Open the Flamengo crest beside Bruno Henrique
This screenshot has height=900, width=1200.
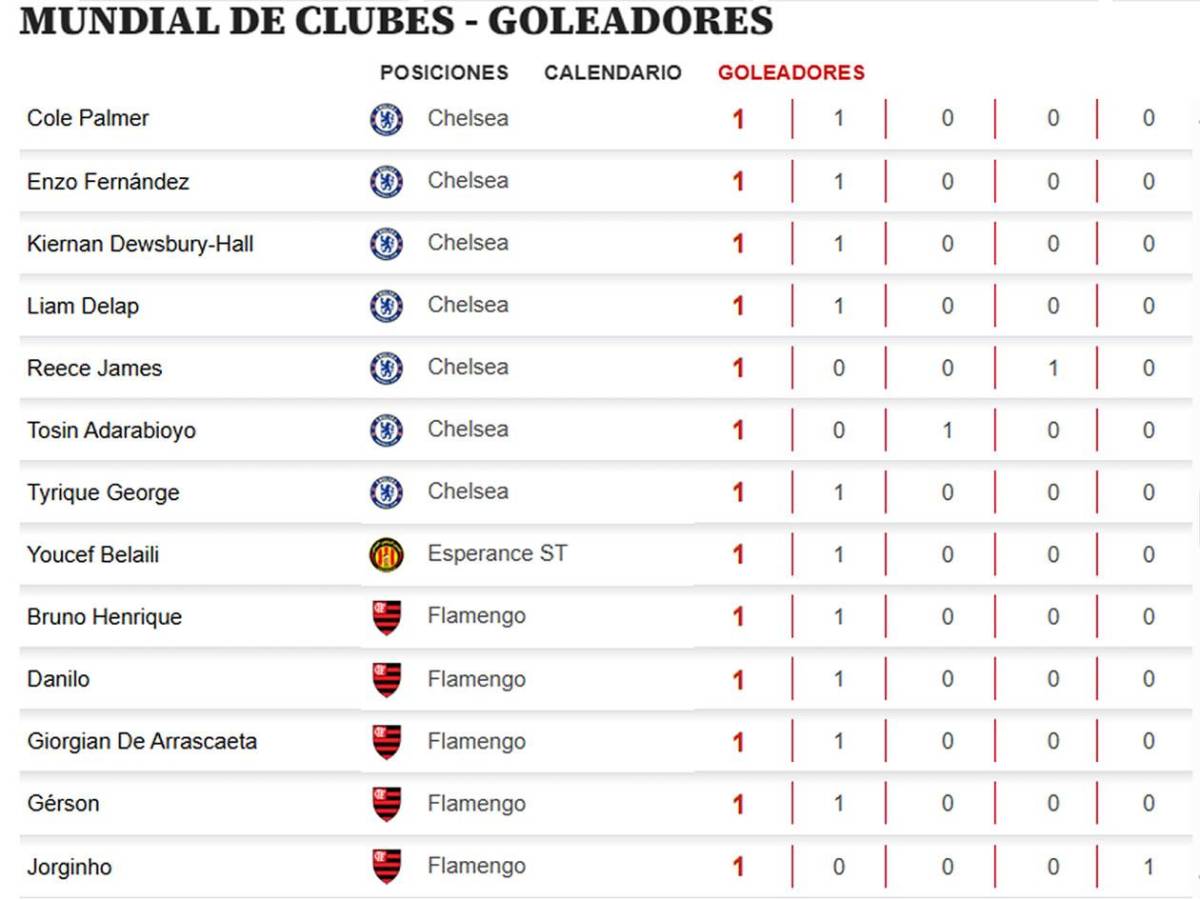click(385, 616)
